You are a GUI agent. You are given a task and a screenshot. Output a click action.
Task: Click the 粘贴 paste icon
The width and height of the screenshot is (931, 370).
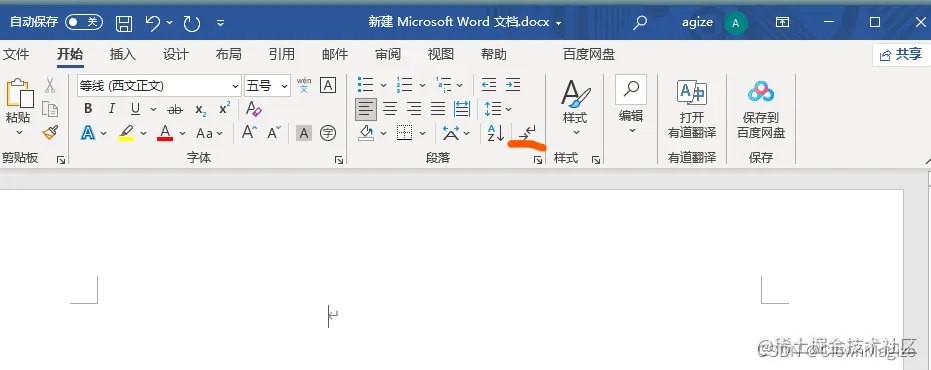click(20, 94)
